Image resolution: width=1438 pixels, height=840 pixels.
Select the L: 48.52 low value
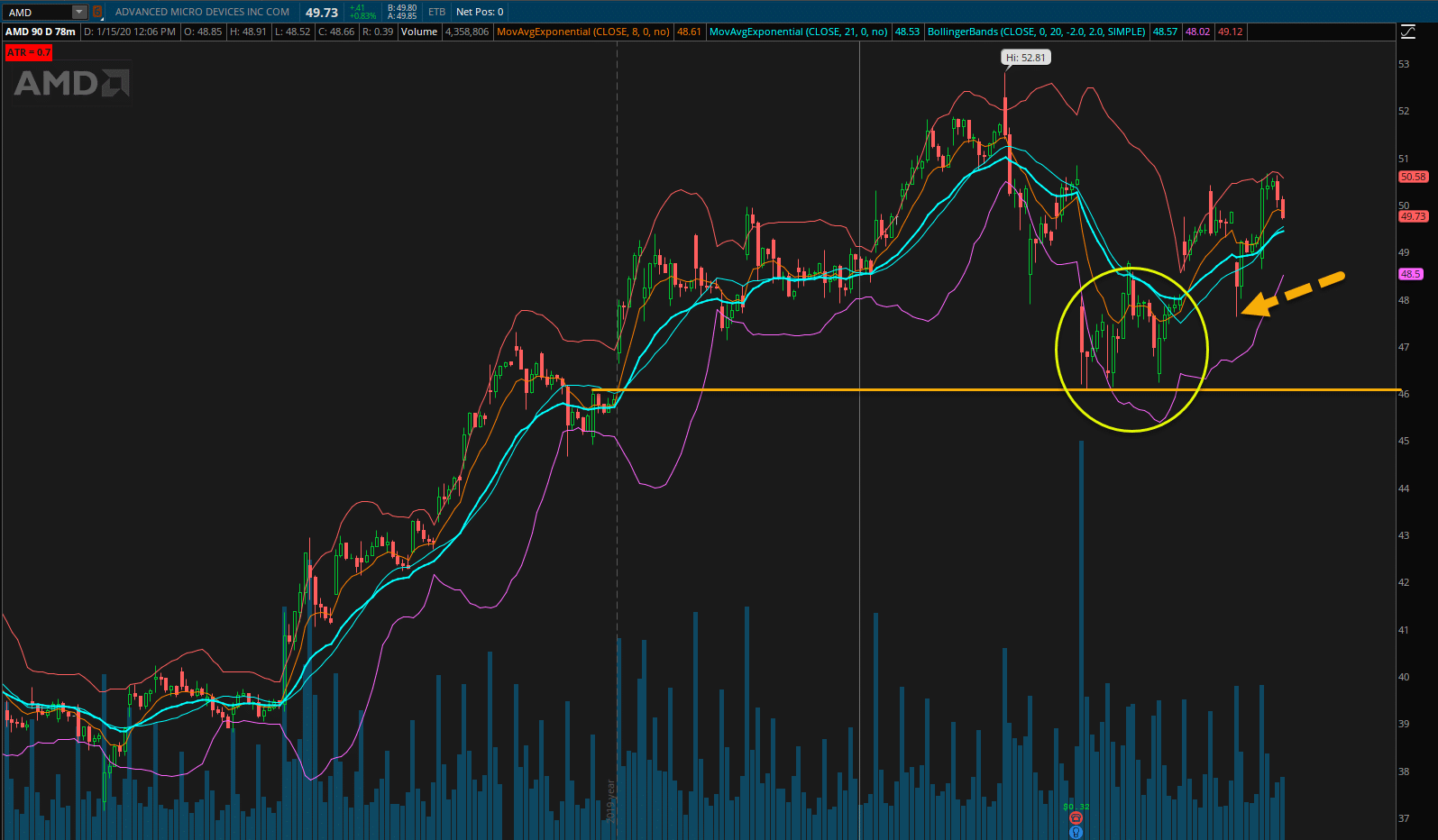click(292, 32)
